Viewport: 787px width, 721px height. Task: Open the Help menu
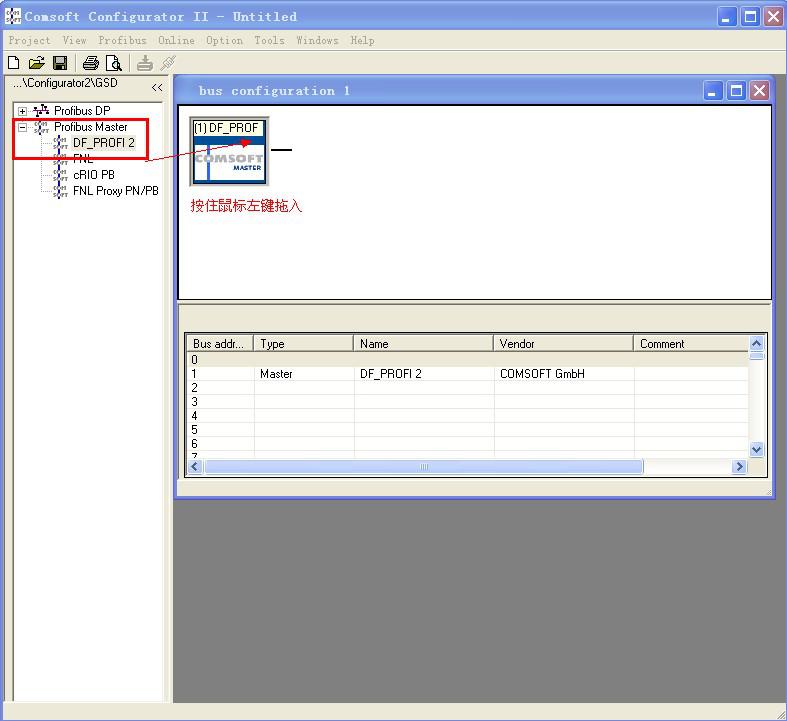pos(362,40)
